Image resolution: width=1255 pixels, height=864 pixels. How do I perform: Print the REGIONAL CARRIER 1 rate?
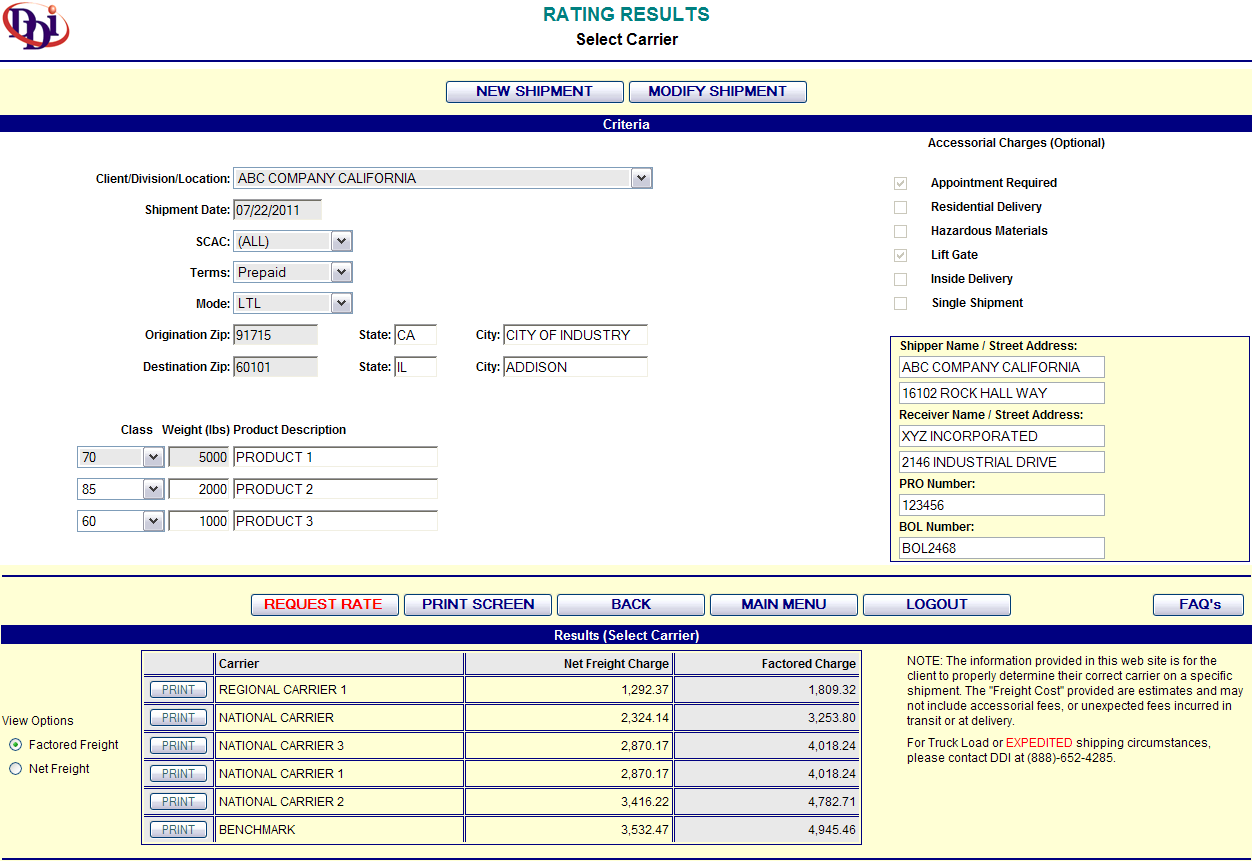coord(179,690)
